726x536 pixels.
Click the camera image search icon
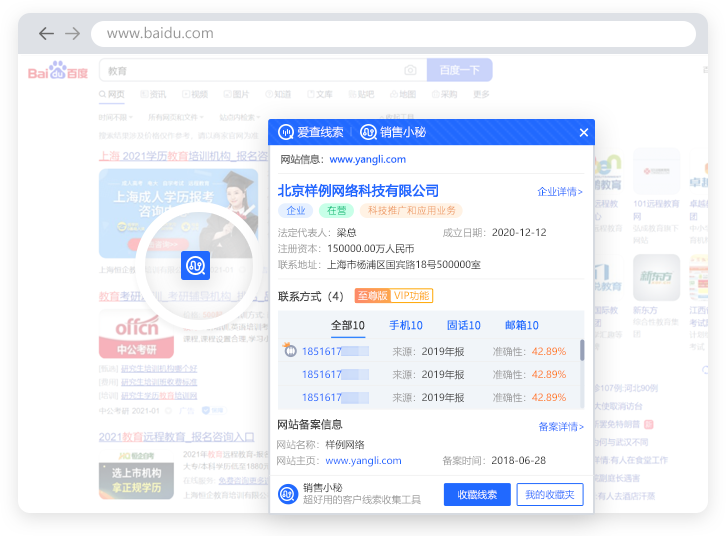tap(410, 70)
